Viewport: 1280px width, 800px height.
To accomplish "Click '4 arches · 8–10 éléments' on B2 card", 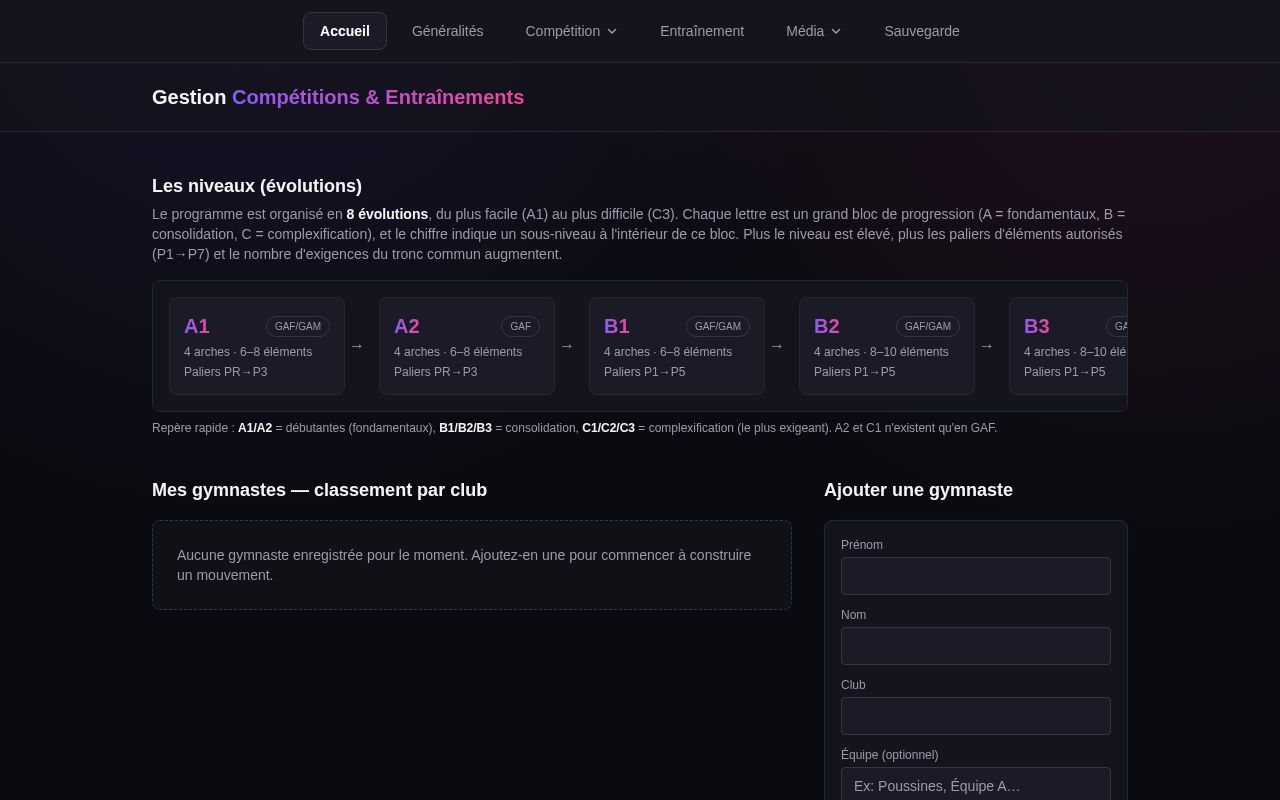I will (x=881, y=352).
